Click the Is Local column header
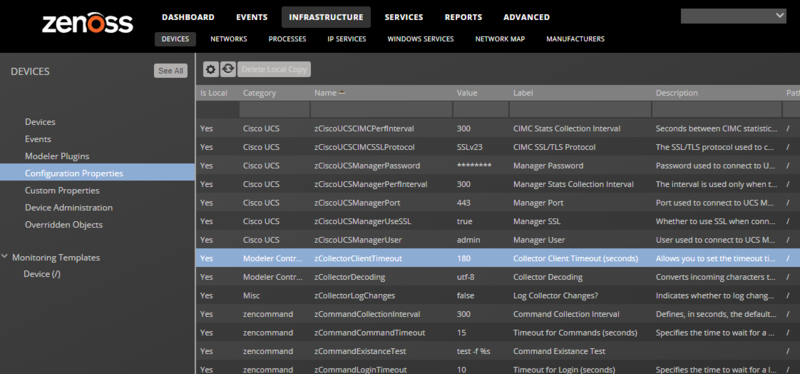The width and height of the screenshot is (800, 374). coord(214,93)
